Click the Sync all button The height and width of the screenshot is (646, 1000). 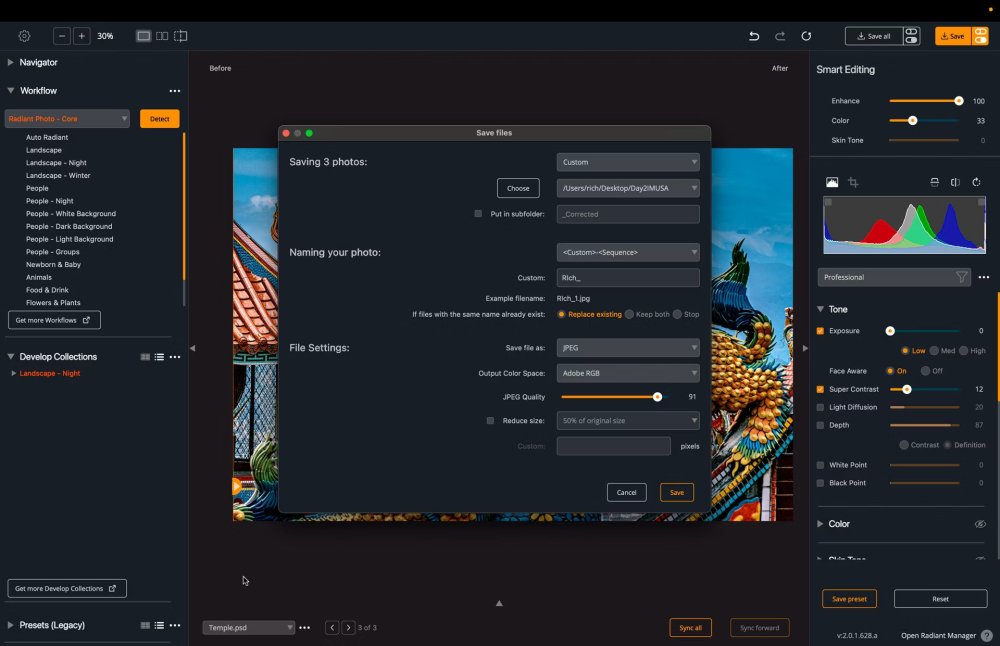[690, 628]
